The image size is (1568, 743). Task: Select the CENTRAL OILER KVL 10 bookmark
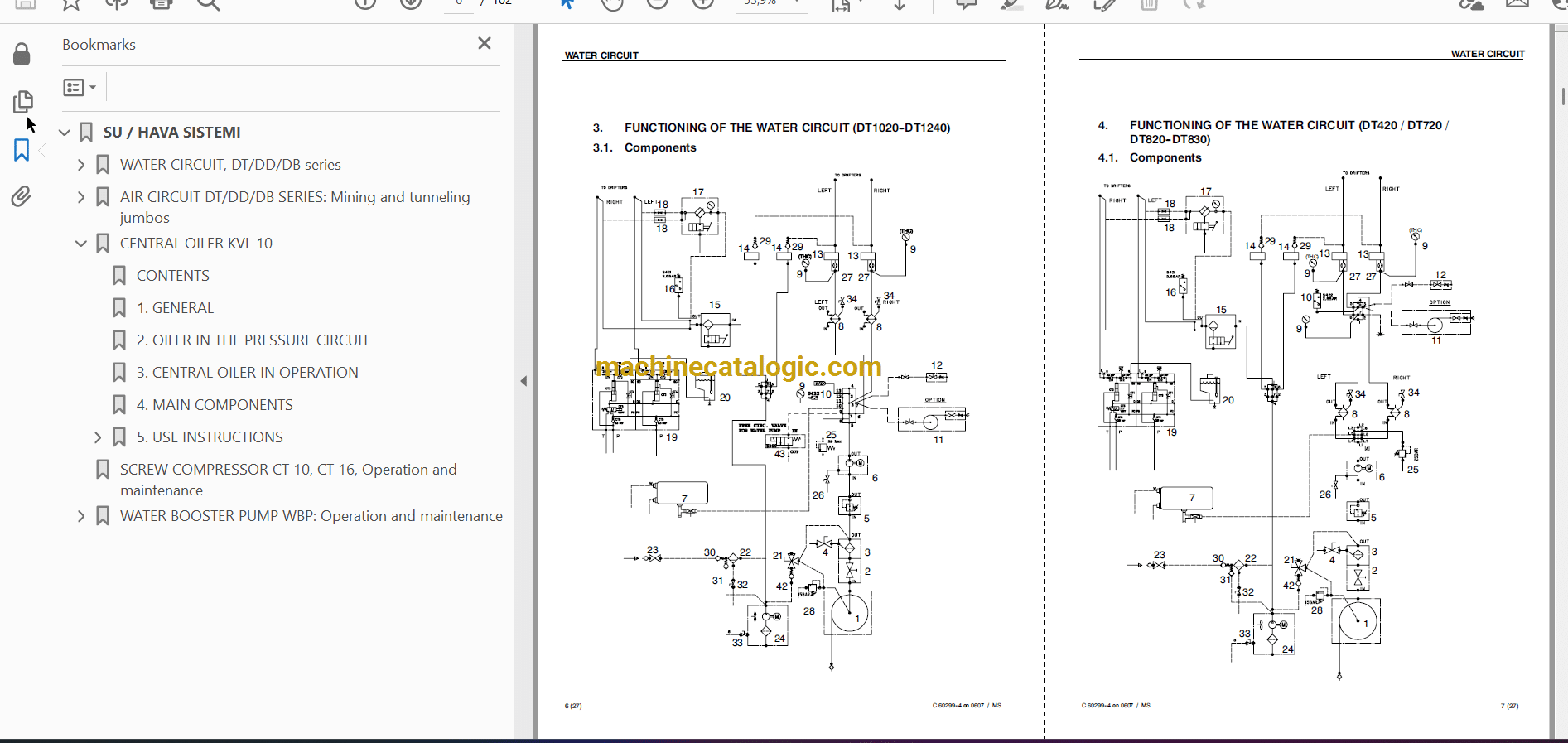196,244
